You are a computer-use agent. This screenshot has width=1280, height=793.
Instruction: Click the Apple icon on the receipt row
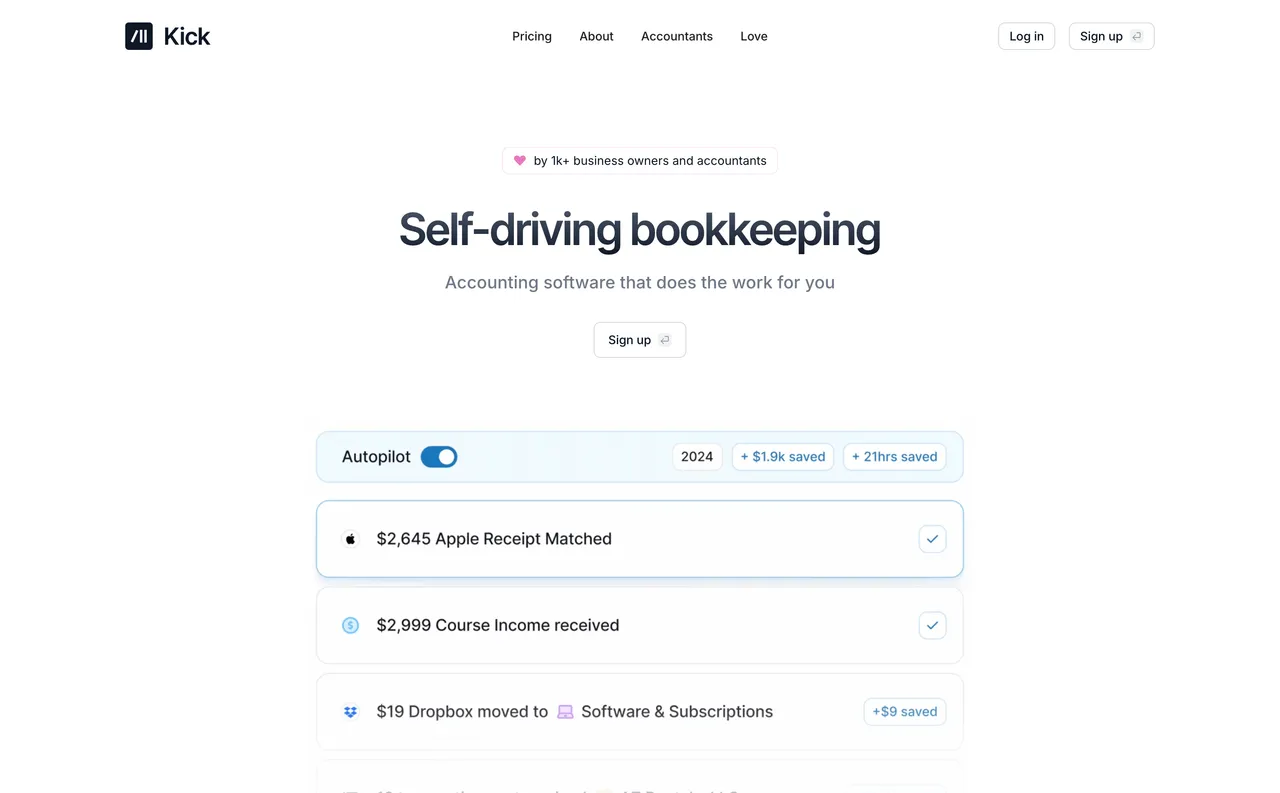(x=350, y=538)
